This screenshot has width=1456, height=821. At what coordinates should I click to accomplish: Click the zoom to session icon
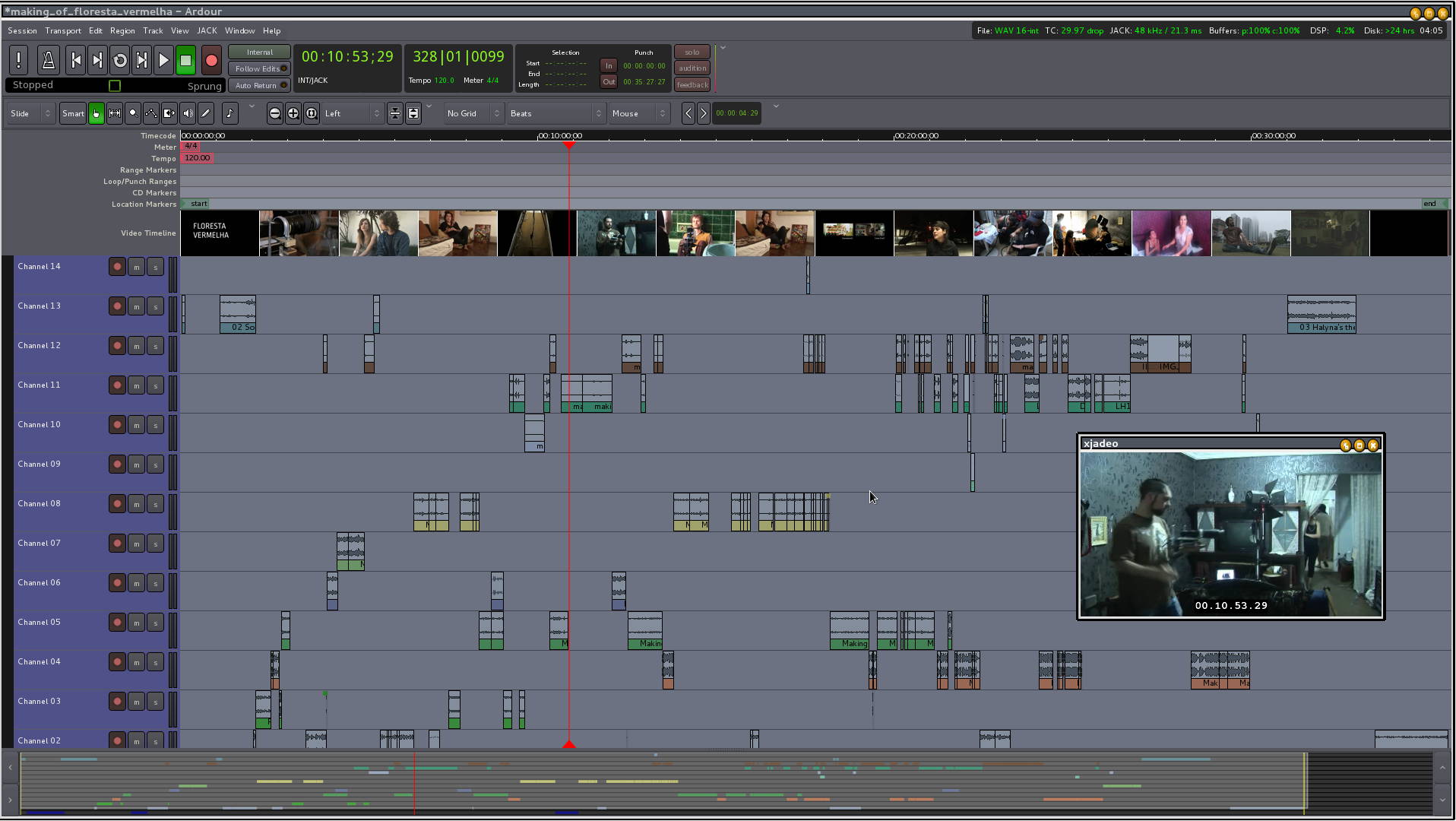click(x=312, y=113)
